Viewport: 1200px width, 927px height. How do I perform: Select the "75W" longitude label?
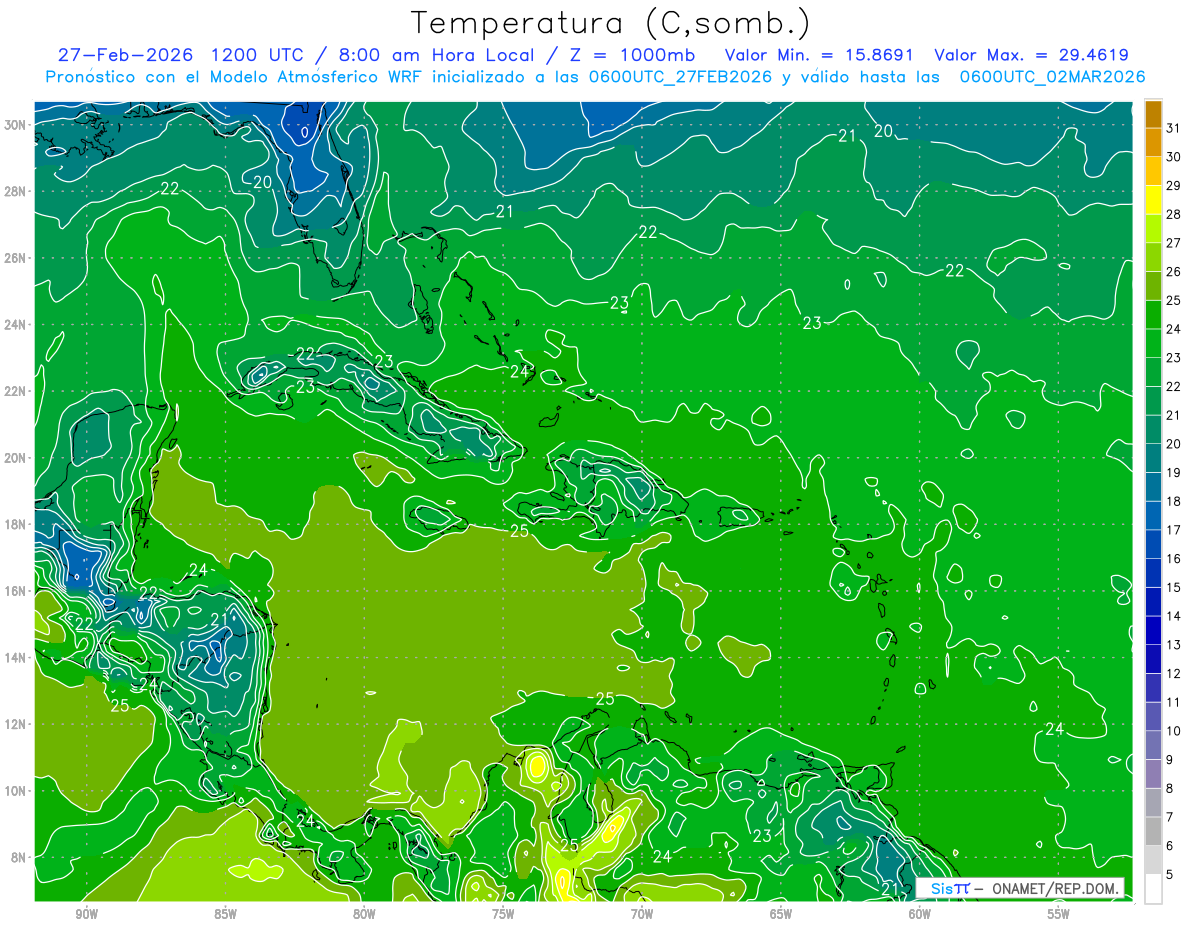503,914
